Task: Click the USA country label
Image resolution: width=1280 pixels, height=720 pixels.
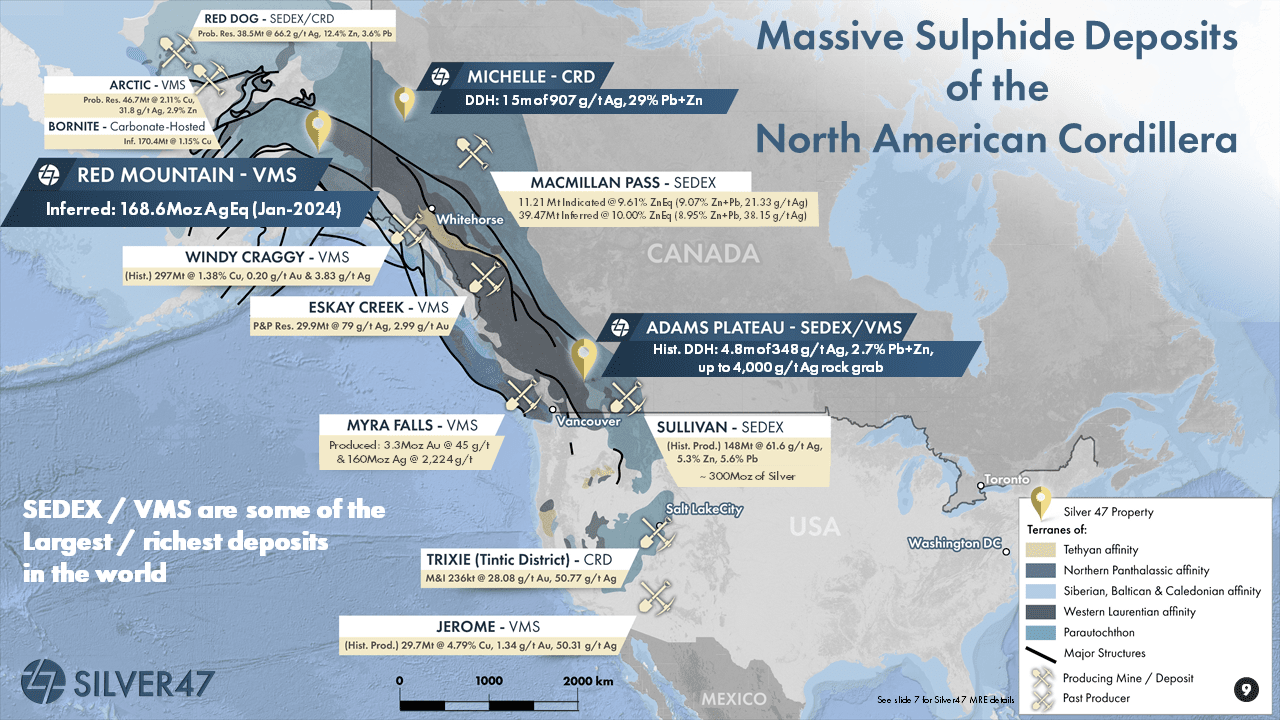Action: click(815, 525)
